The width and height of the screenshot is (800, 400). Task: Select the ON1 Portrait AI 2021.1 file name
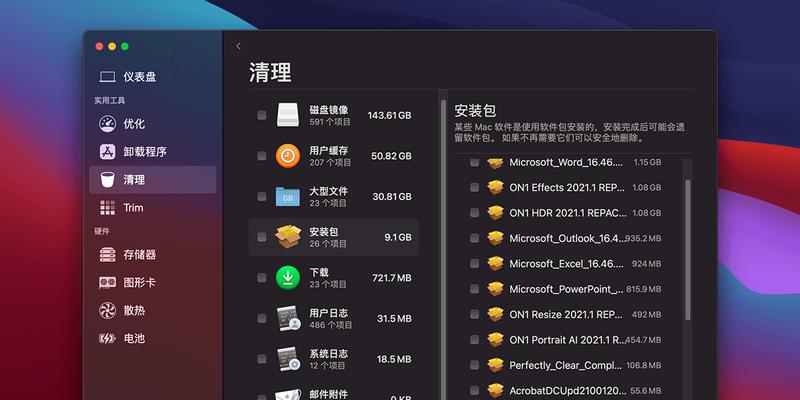567,340
